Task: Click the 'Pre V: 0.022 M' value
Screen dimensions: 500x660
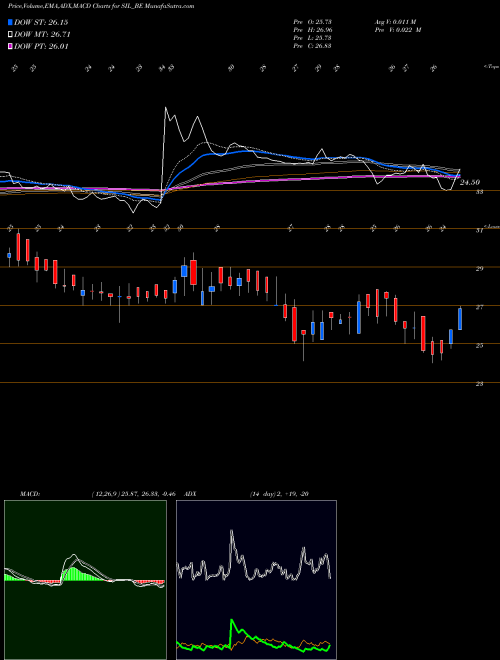Action: 397,30
